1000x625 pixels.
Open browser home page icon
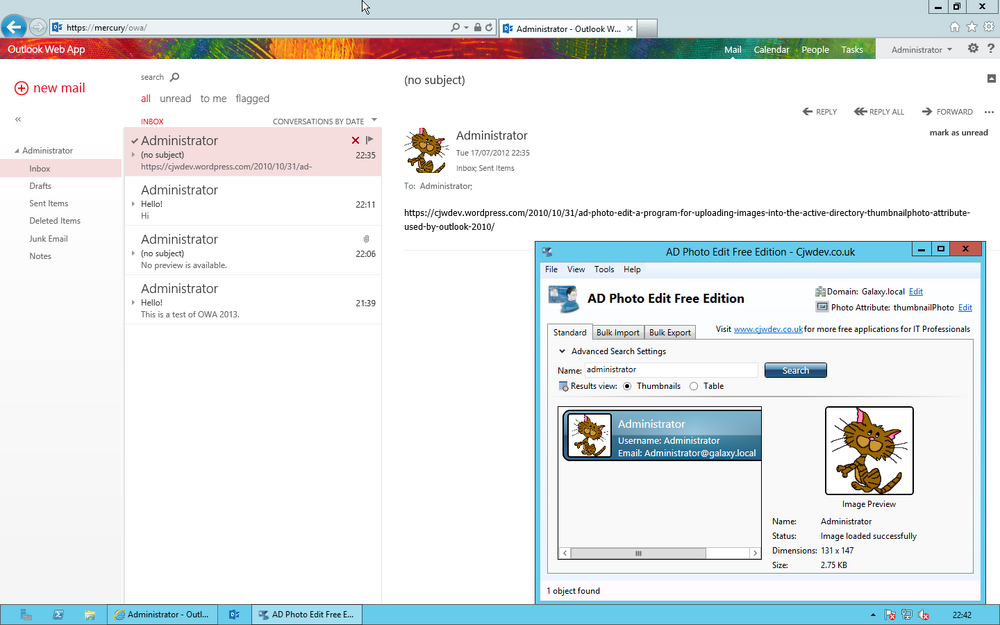955,27
